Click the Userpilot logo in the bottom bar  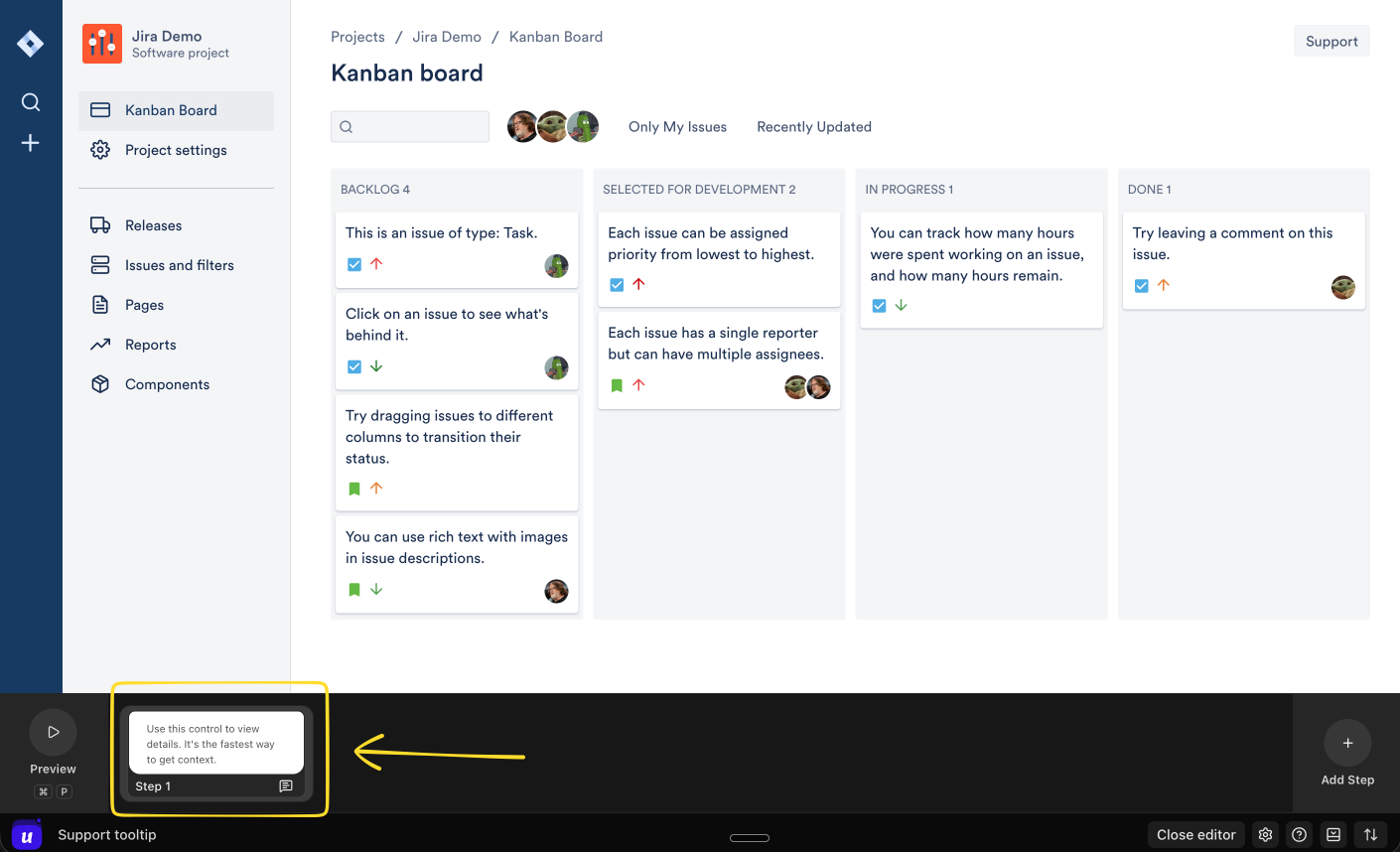pyautogui.click(x=27, y=836)
